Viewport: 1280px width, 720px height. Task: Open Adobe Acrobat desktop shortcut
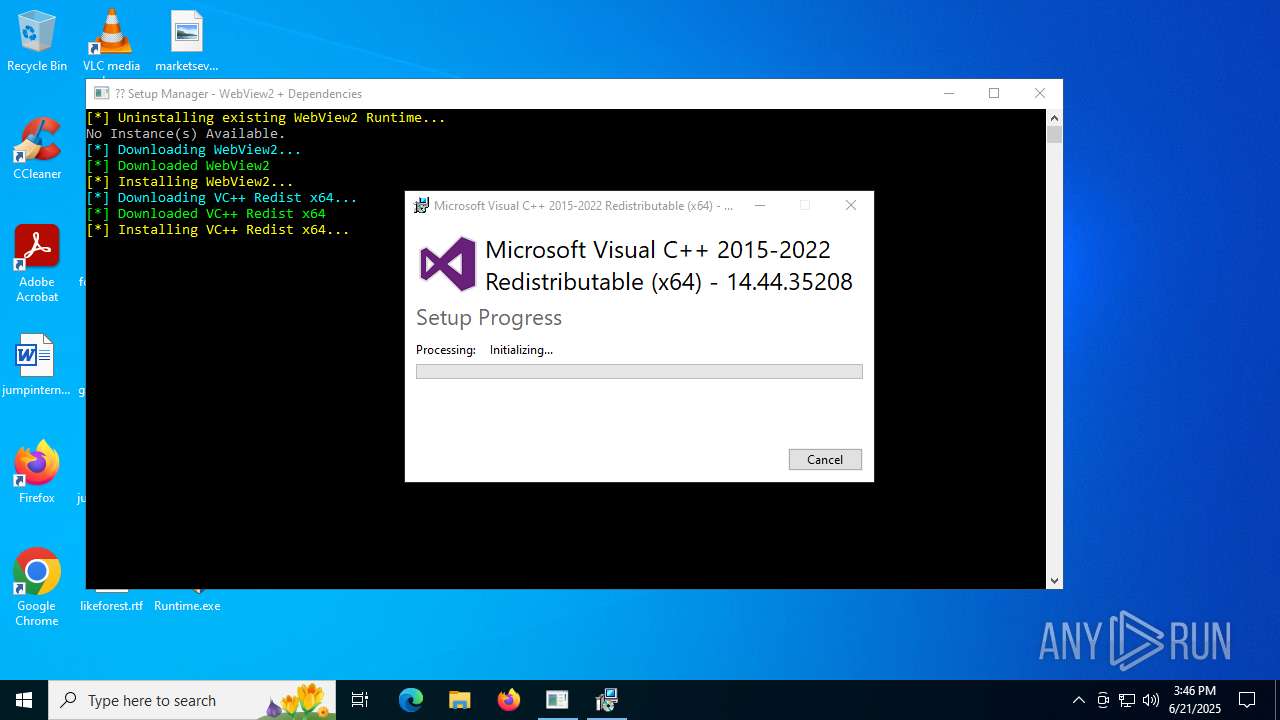[x=37, y=264]
